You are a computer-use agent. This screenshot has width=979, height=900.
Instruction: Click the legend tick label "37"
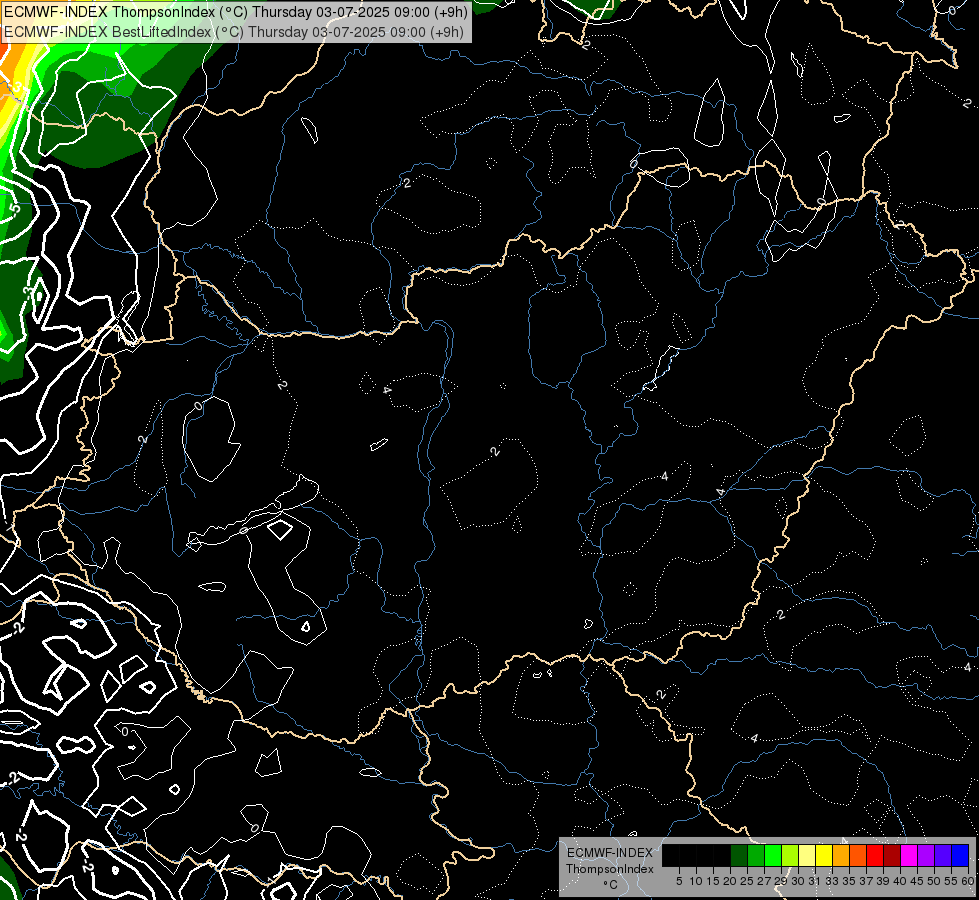(866, 881)
